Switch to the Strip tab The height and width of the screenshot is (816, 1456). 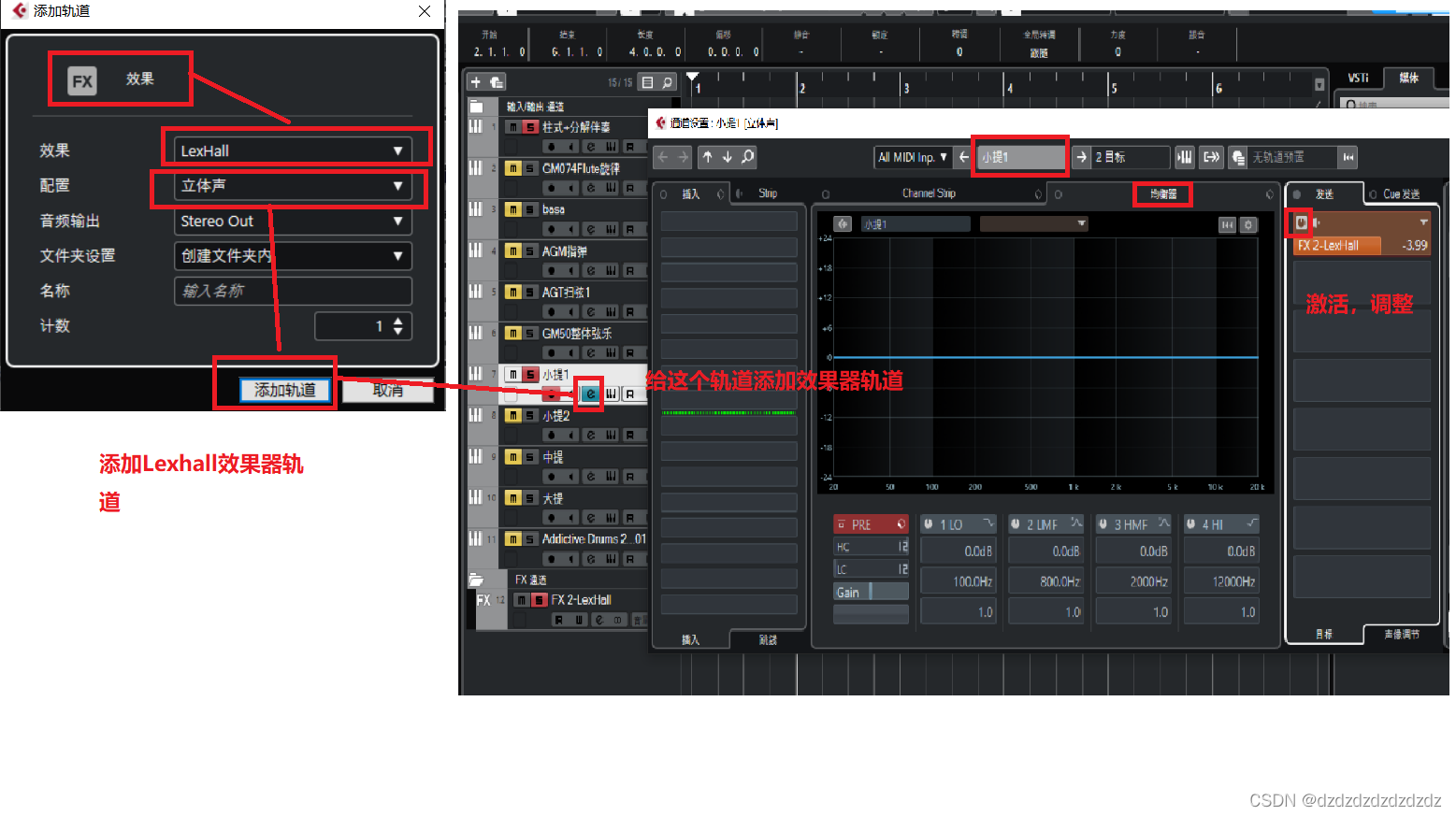tap(768, 193)
